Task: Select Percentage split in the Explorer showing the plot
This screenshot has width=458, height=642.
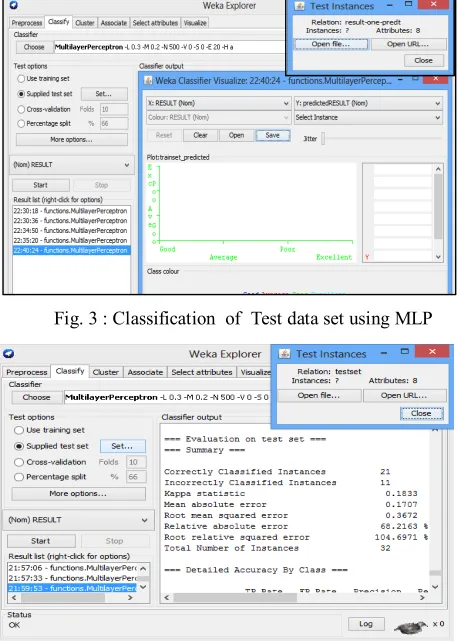Action: pyautogui.click(x=21, y=123)
